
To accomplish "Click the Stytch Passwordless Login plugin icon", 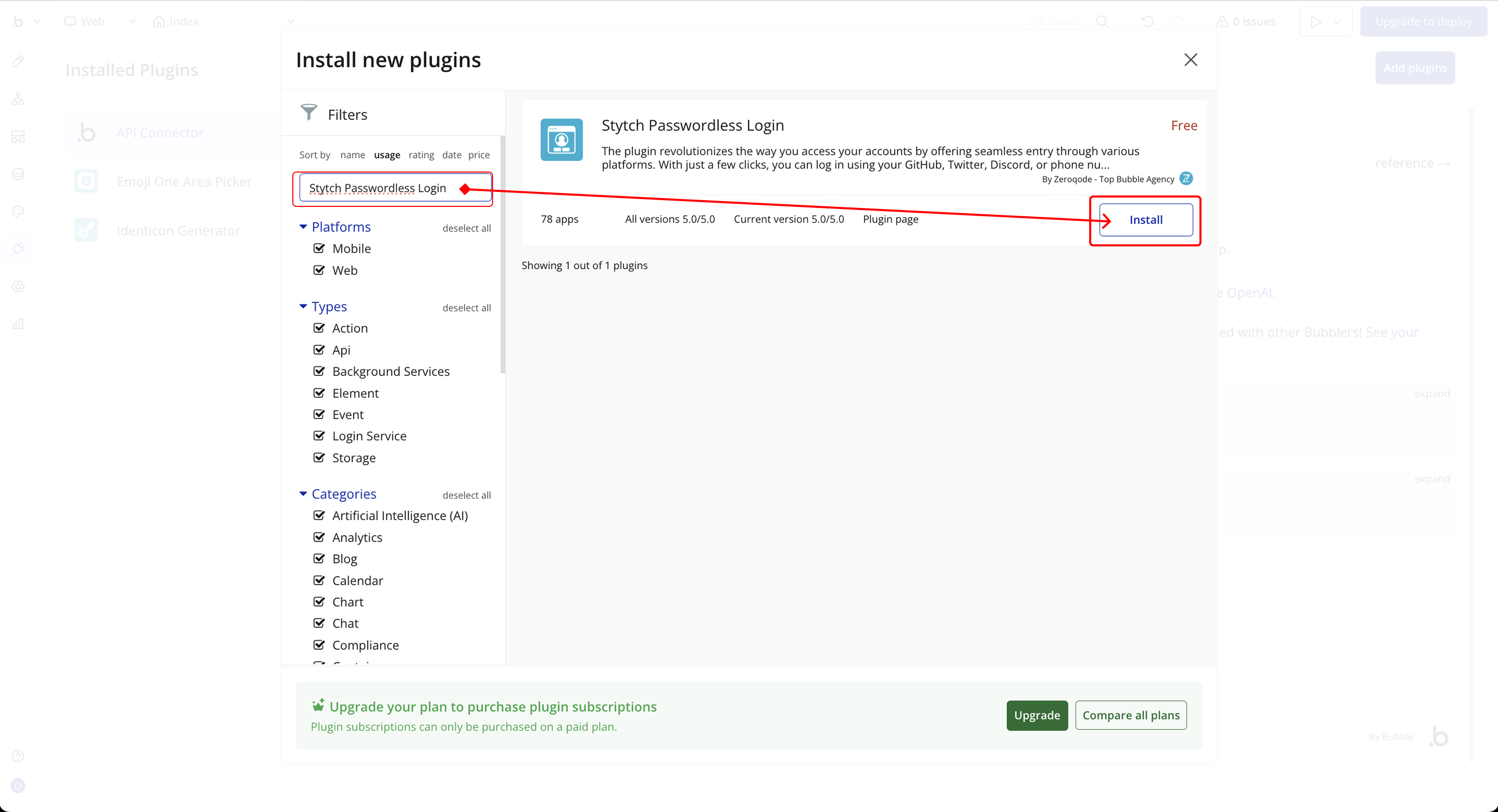I will click(561, 139).
